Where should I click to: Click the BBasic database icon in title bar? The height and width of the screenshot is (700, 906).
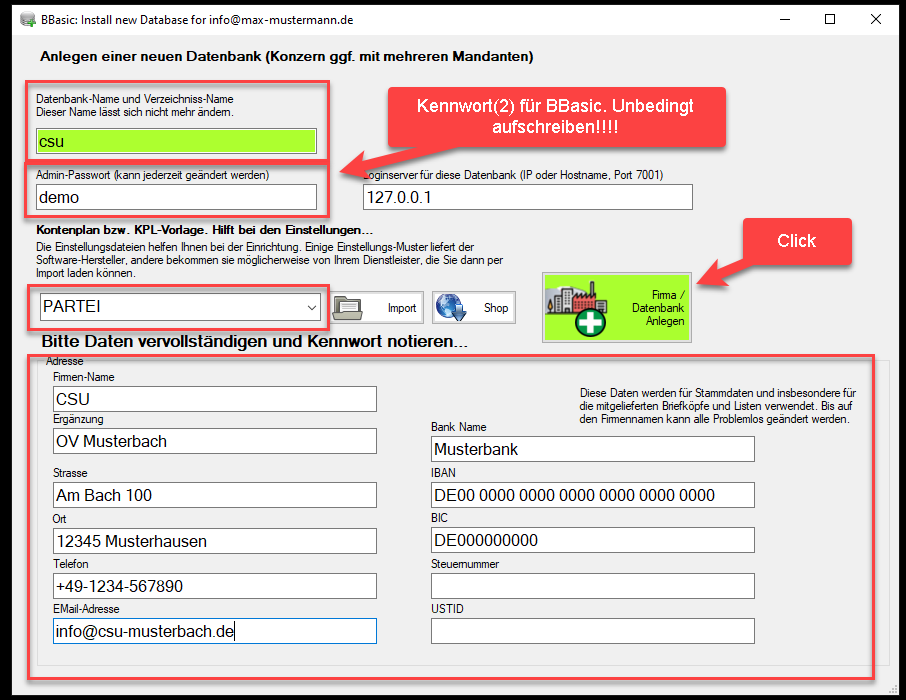point(27,20)
